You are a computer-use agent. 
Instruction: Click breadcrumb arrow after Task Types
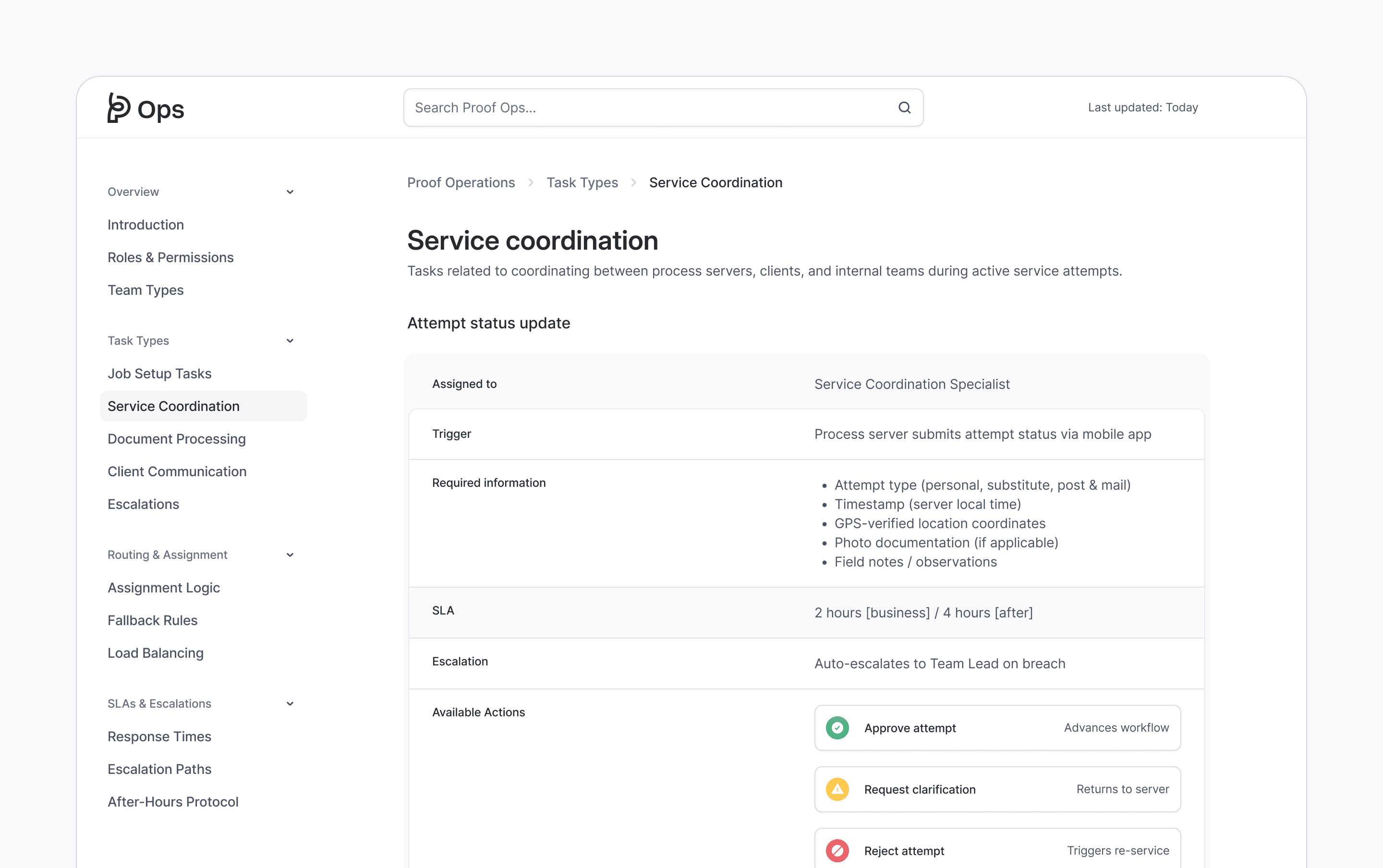(634, 182)
